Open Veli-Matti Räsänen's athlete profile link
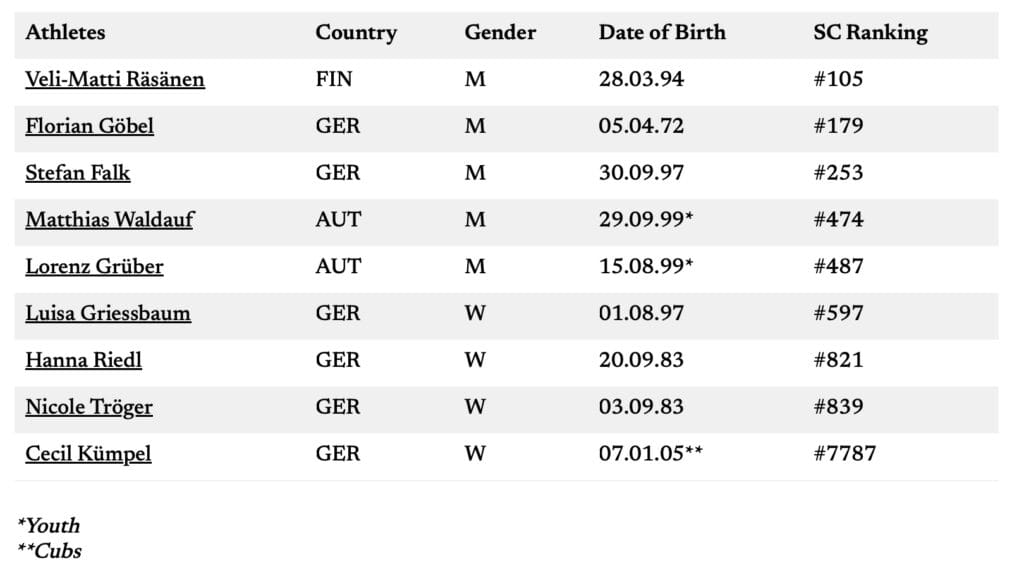The height and width of the screenshot is (587, 1024). point(115,80)
